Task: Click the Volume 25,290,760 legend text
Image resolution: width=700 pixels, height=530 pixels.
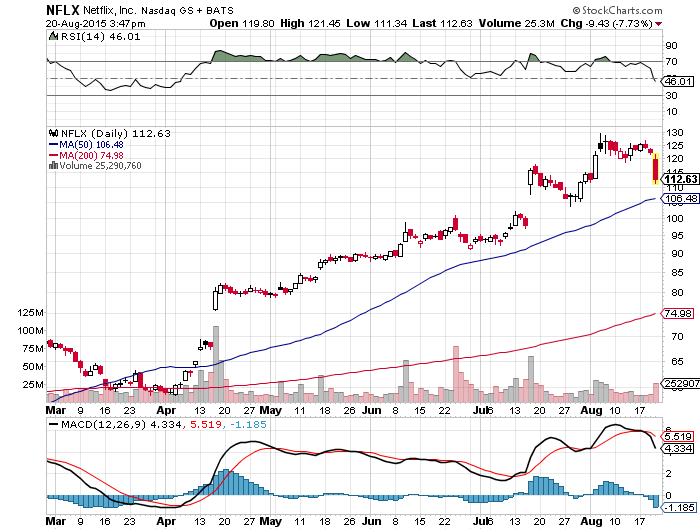Action: click(x=100, y=166)
